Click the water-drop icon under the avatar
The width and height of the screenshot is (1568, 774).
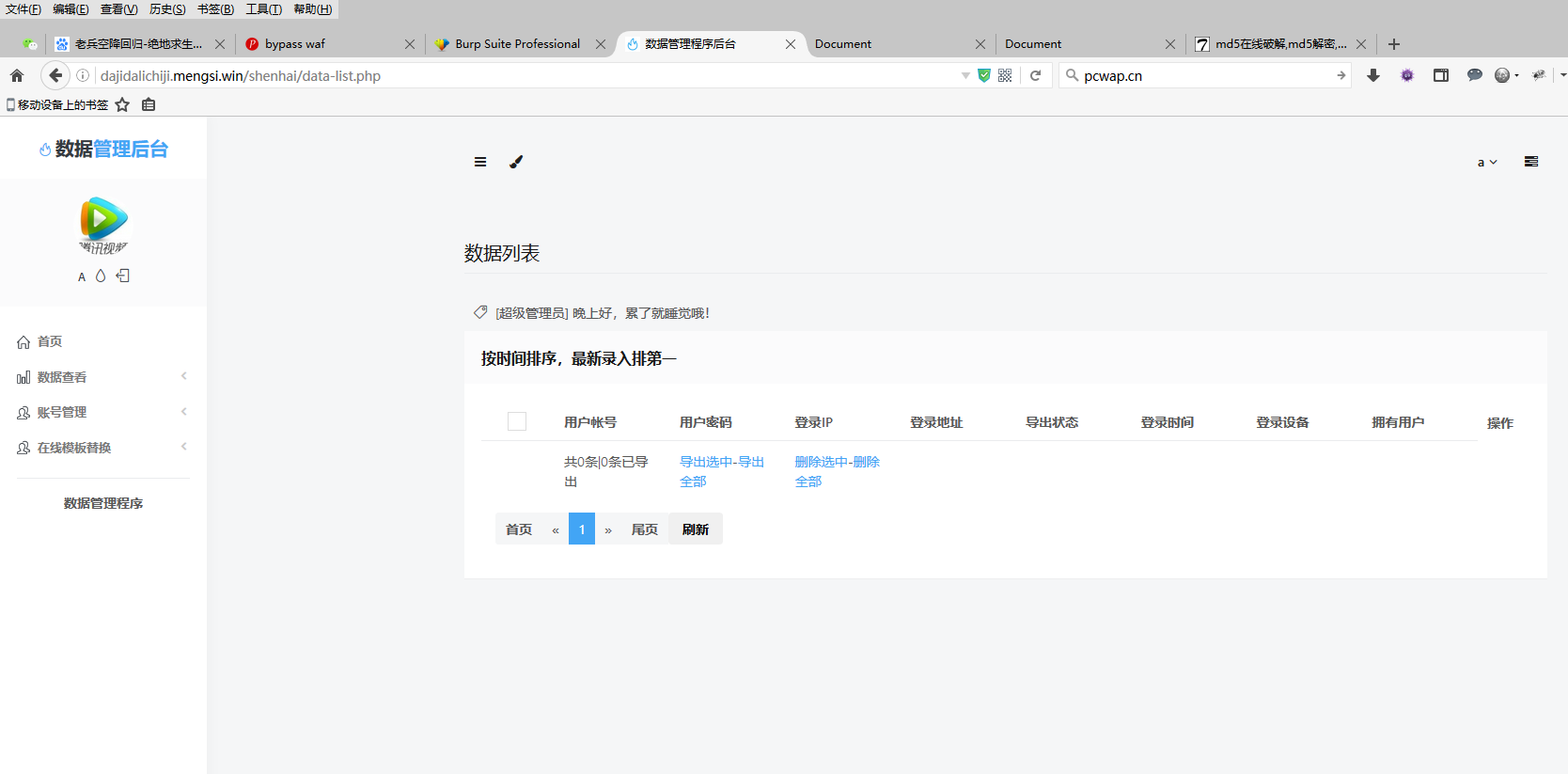pos(101,276)
